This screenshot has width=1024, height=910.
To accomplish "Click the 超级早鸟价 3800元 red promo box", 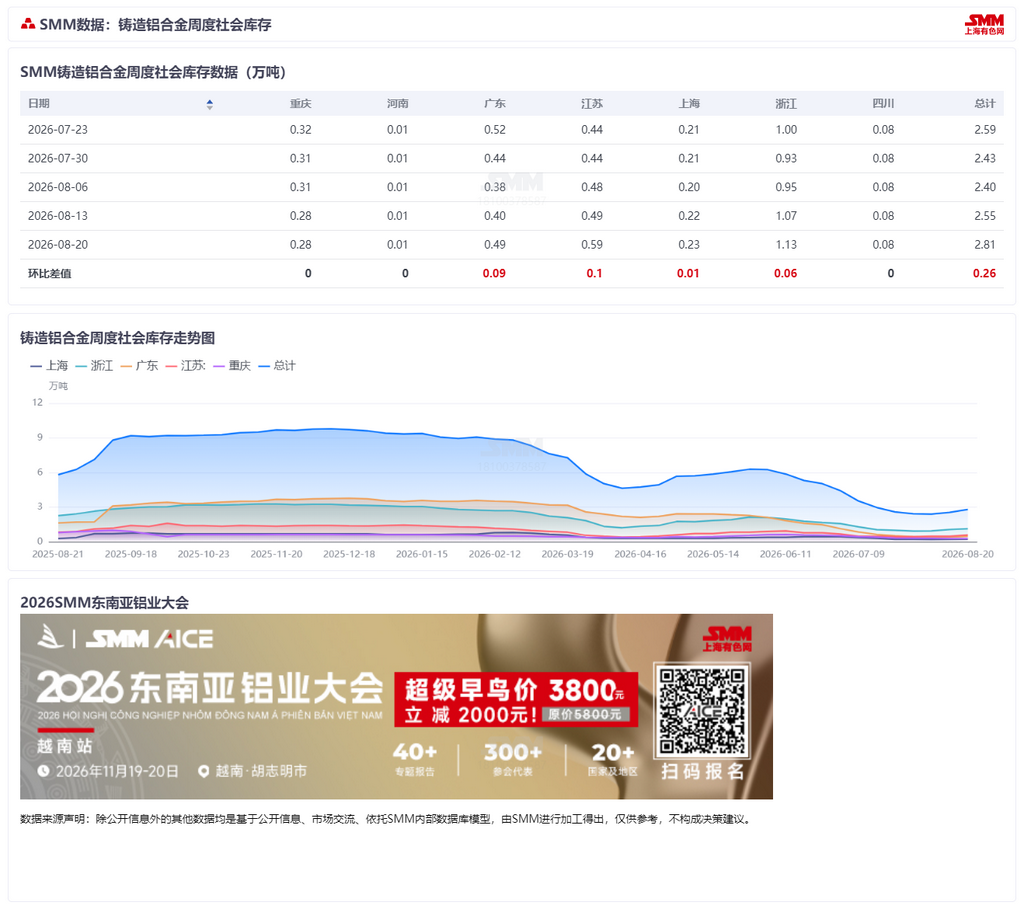I will [x=516, y=699].
